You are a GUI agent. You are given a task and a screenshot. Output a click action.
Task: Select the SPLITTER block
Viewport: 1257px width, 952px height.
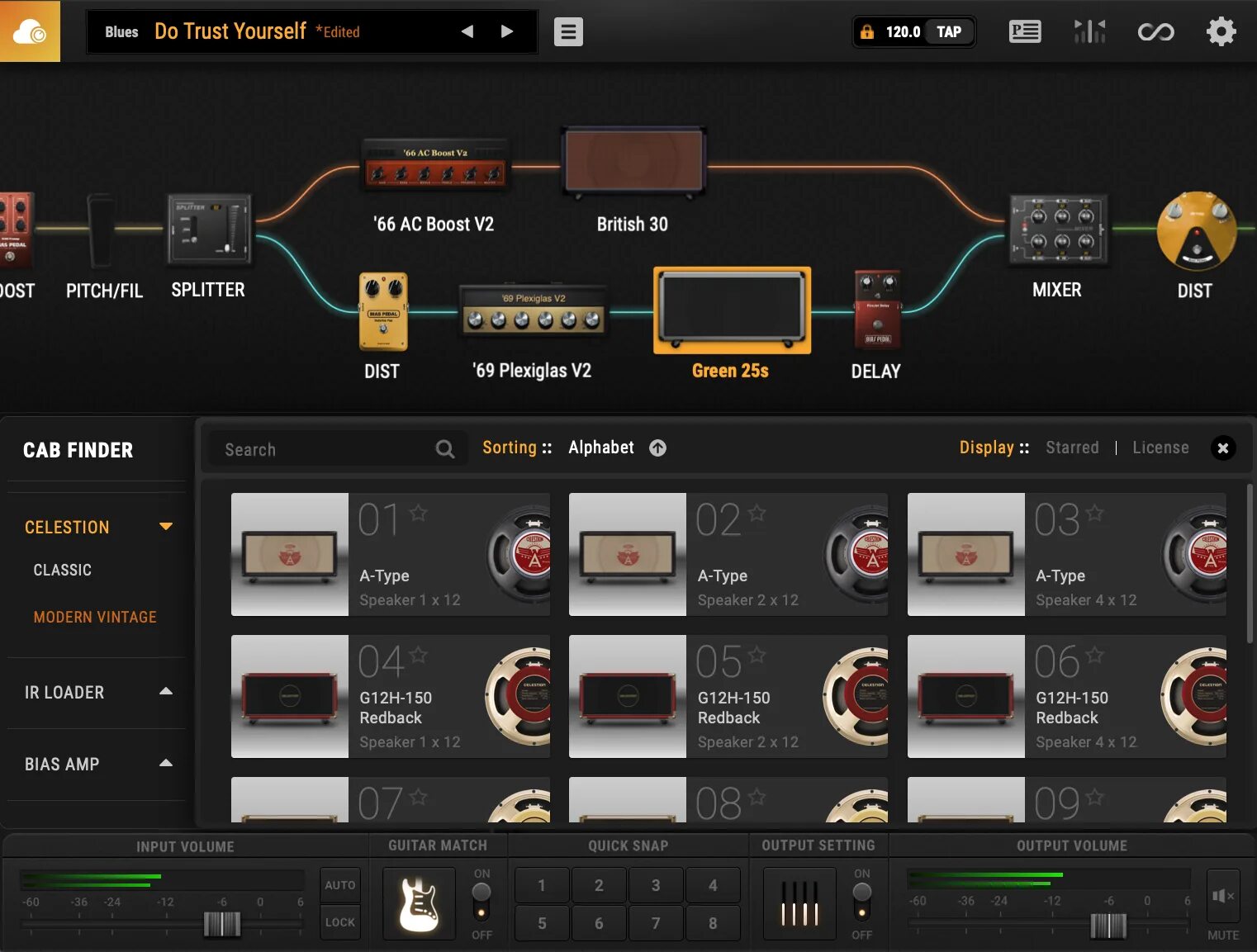click(209, 230)
